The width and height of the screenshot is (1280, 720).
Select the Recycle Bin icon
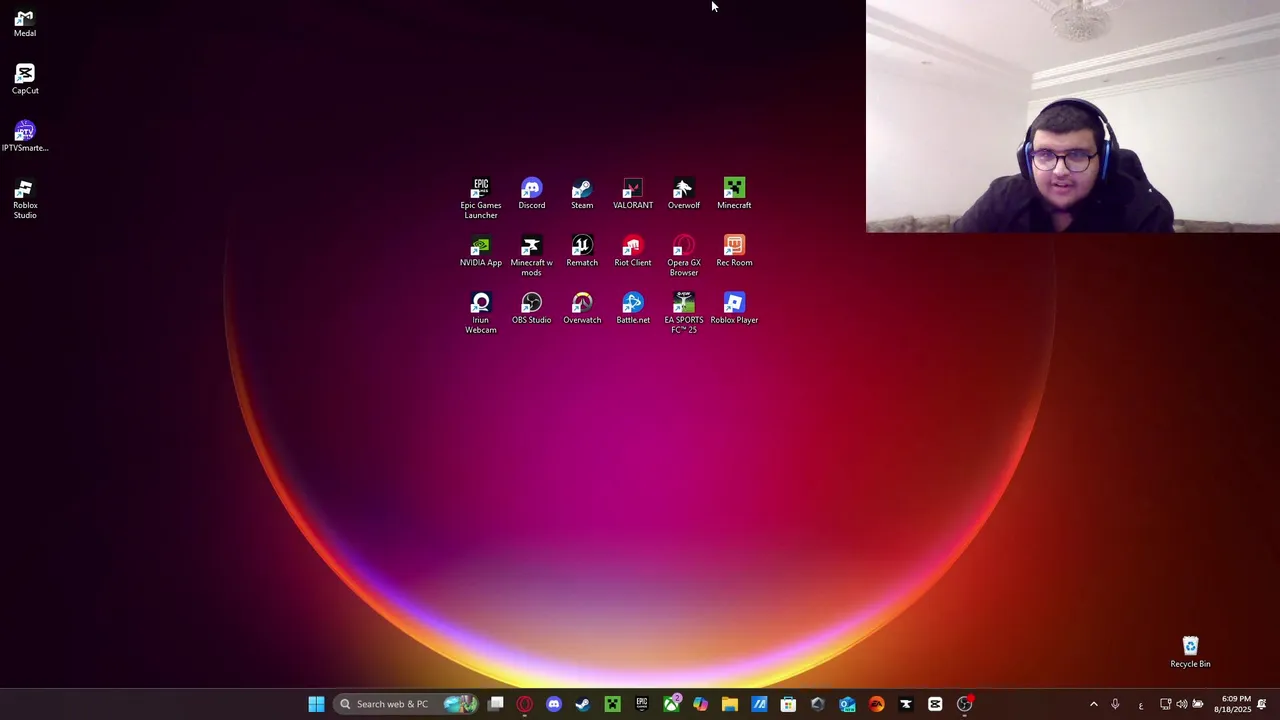pos(1190,652)
